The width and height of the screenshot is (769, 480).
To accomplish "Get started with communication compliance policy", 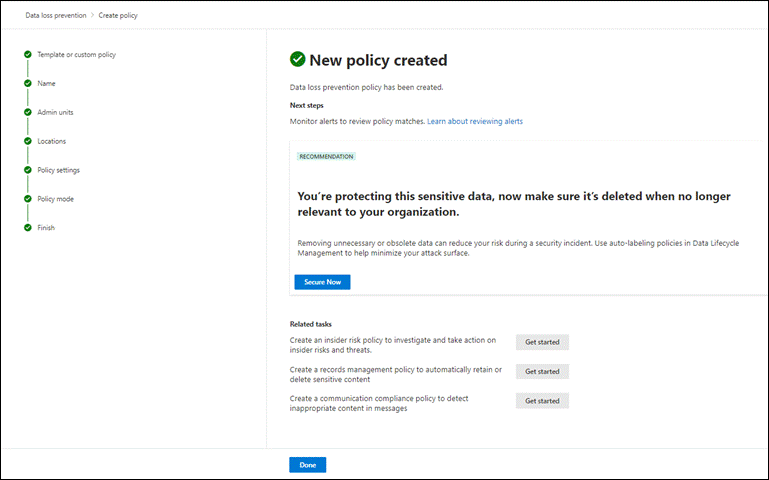I will (542, 401).
